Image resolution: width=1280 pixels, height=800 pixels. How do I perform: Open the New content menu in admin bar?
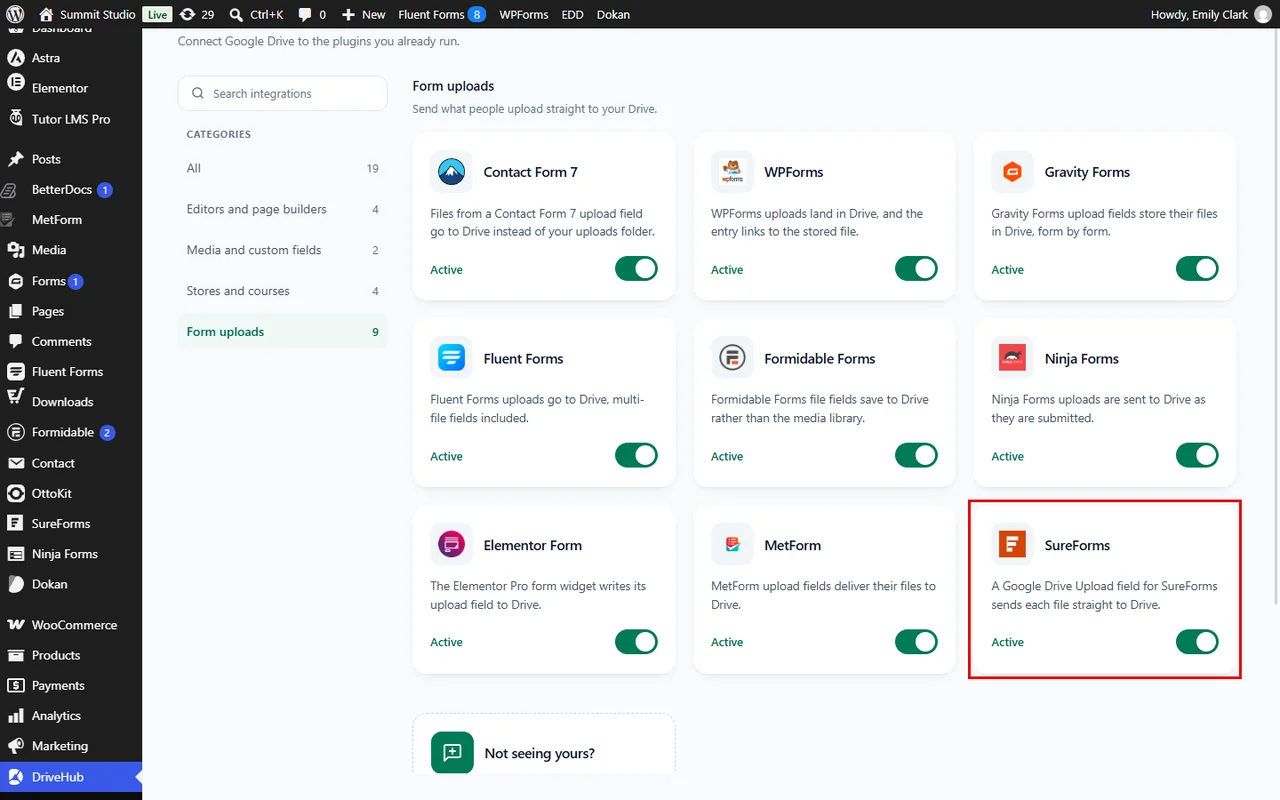(x=363, y=15)
